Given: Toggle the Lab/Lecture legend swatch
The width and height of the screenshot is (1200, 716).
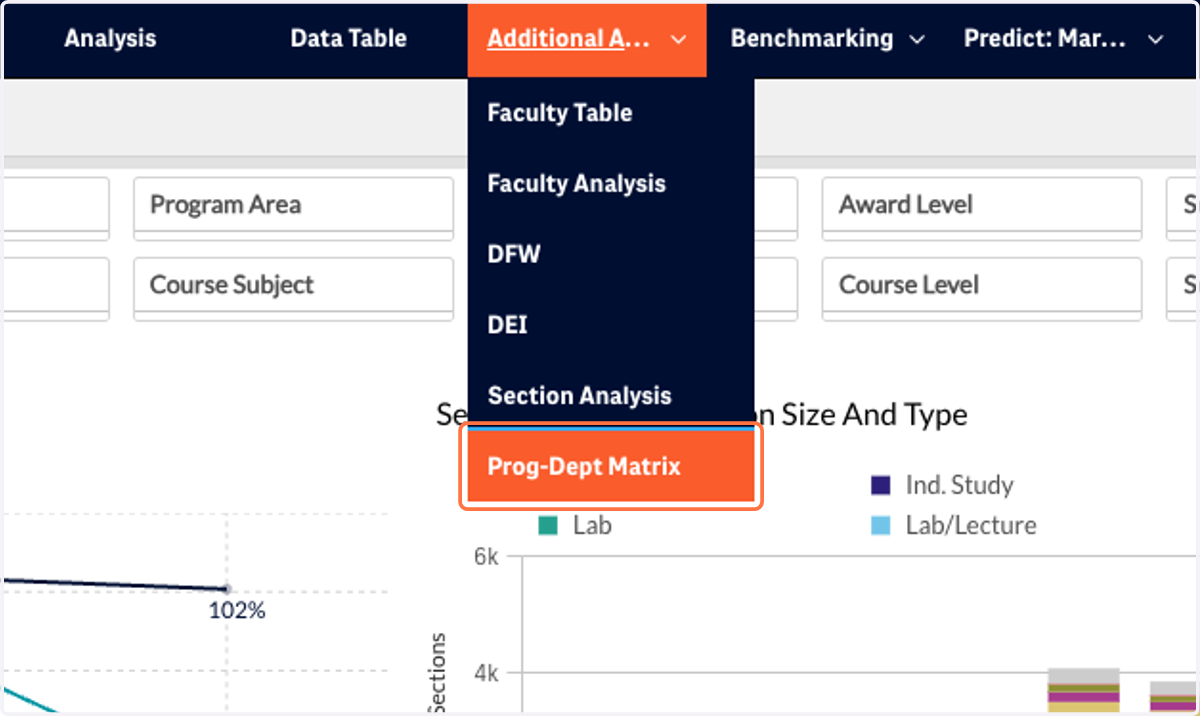Looking at the screenshot, I should (880, 525).
